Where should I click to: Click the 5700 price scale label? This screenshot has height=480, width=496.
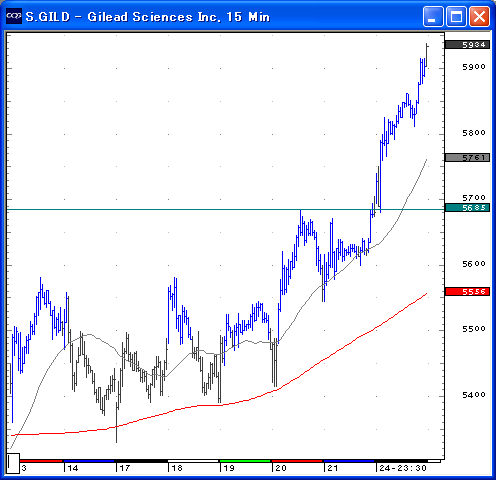474,198
